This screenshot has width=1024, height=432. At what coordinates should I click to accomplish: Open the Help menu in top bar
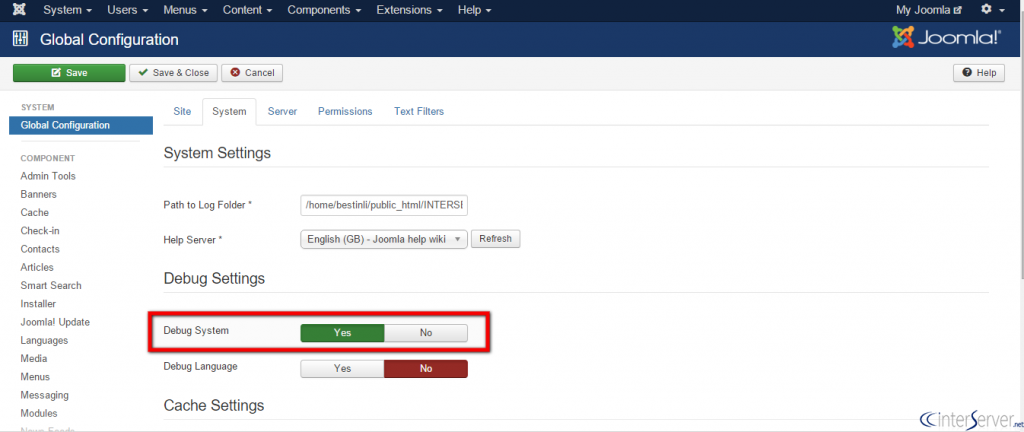click(475, 10)
